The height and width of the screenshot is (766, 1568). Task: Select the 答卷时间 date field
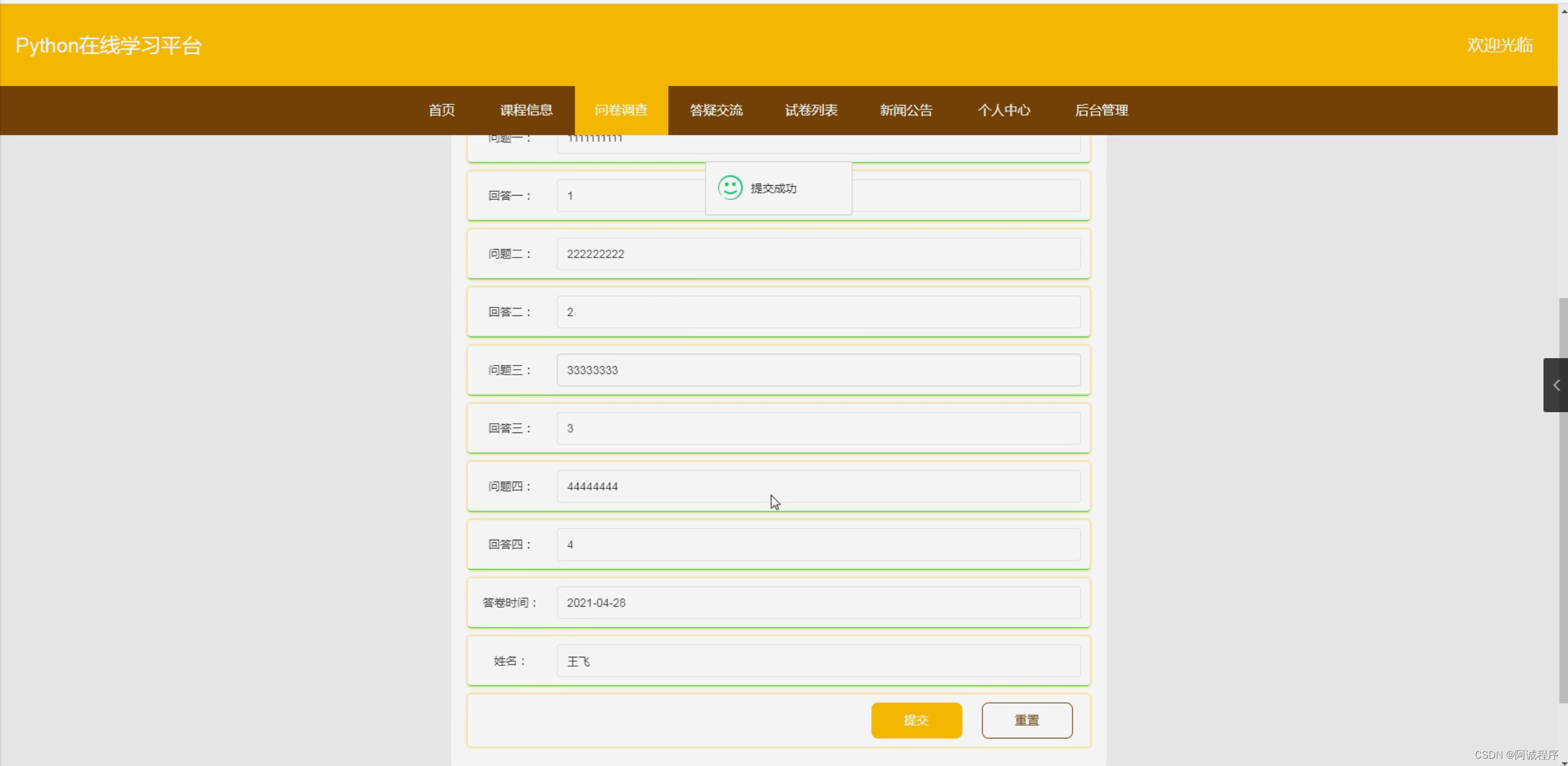tap(818, 603)
